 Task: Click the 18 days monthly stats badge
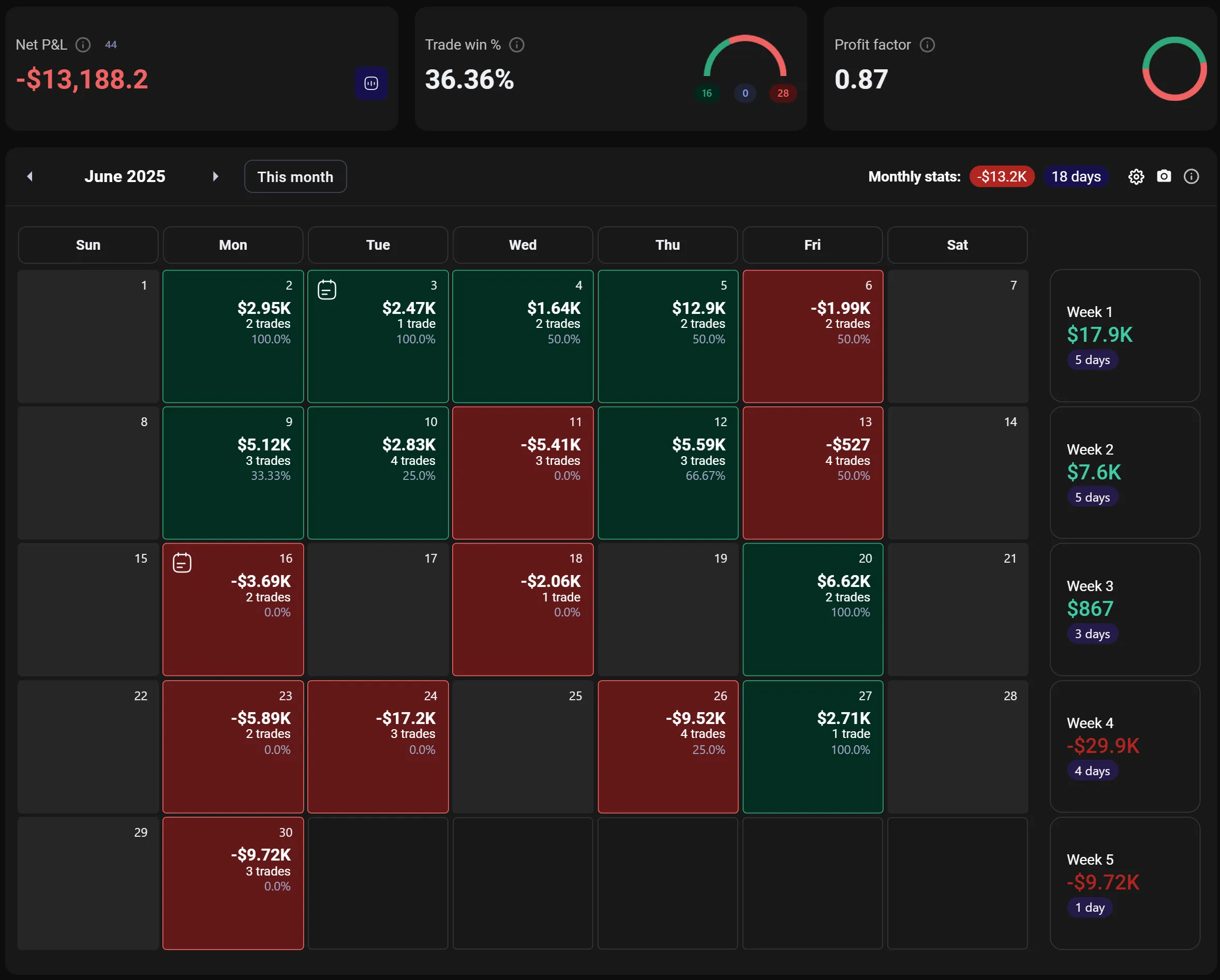tap(1076, 176)
